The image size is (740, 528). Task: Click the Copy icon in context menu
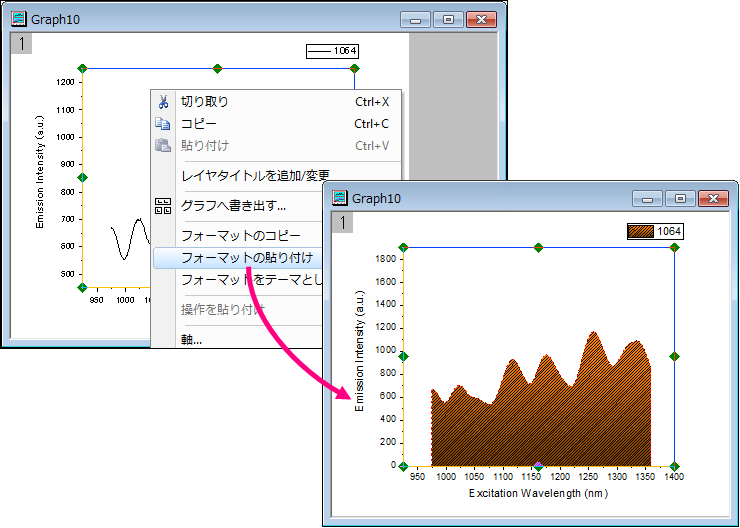[x=163, y=124]
